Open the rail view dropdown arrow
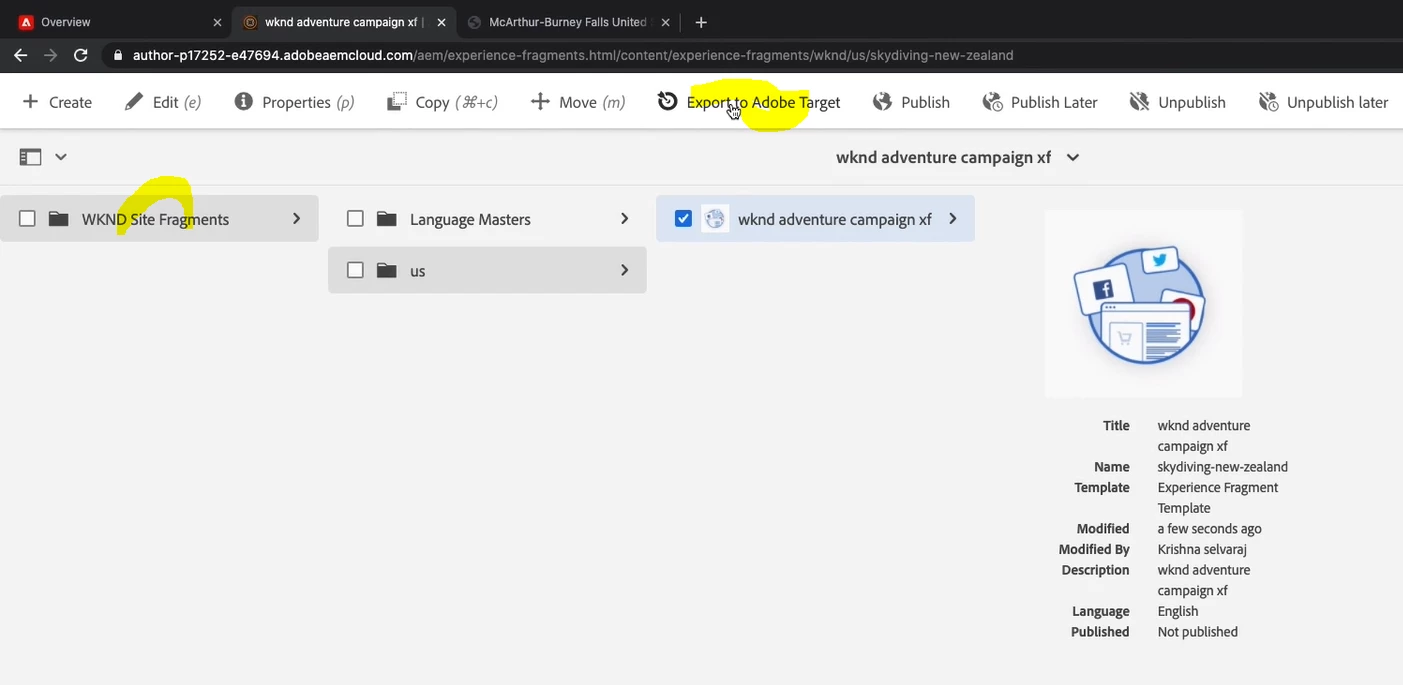Screen dimensions: 1403x685 [x=61, y=157]
